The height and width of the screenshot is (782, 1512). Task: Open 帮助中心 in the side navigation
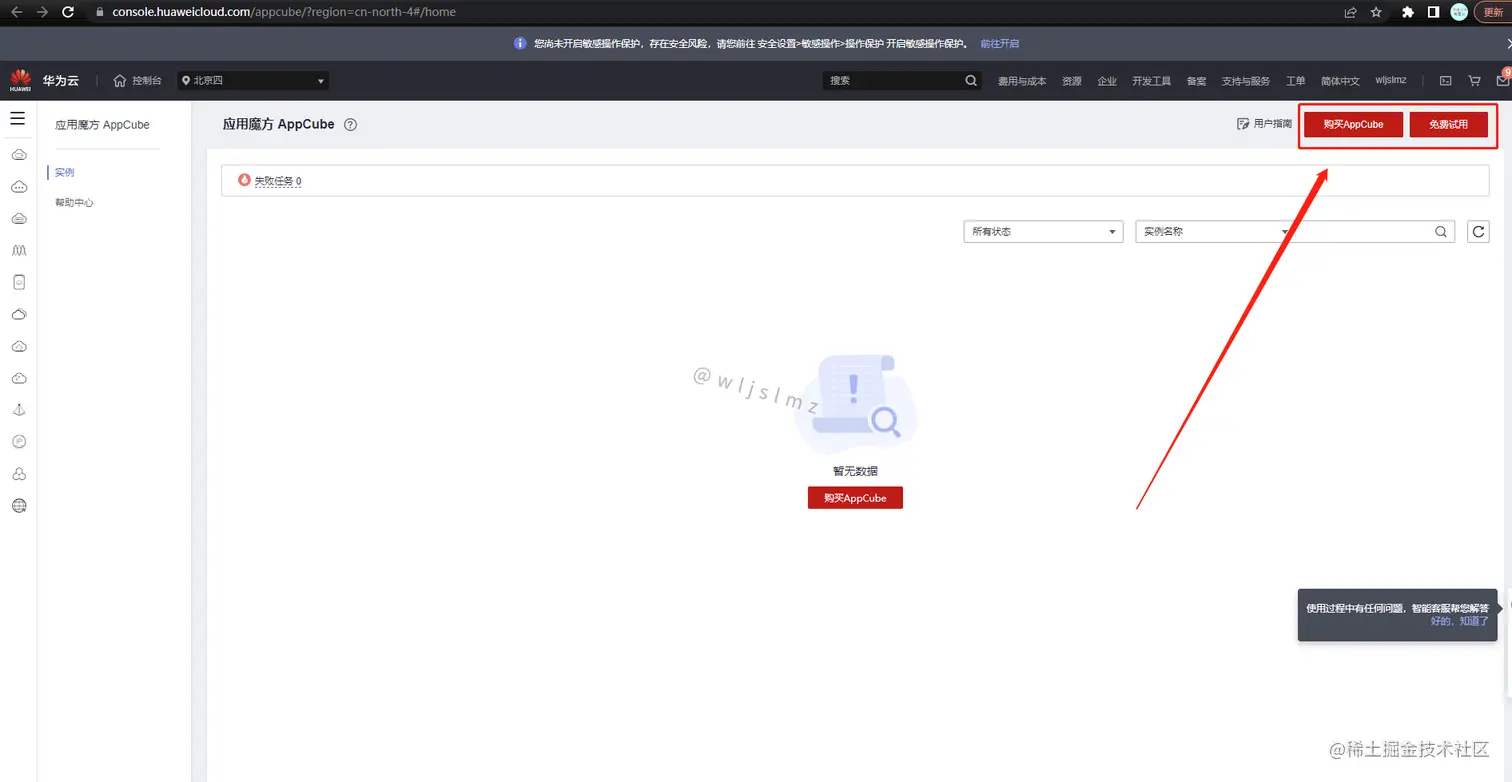point(75,203)
